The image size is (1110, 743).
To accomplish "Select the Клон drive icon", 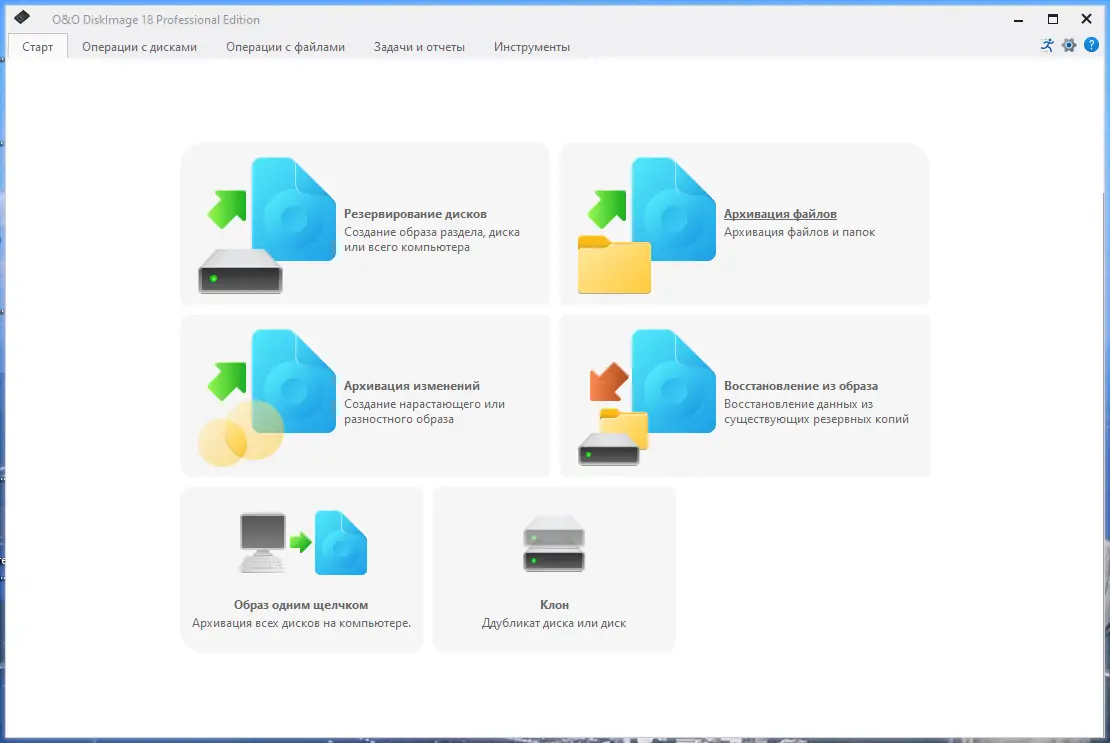I will coord(553,545).
